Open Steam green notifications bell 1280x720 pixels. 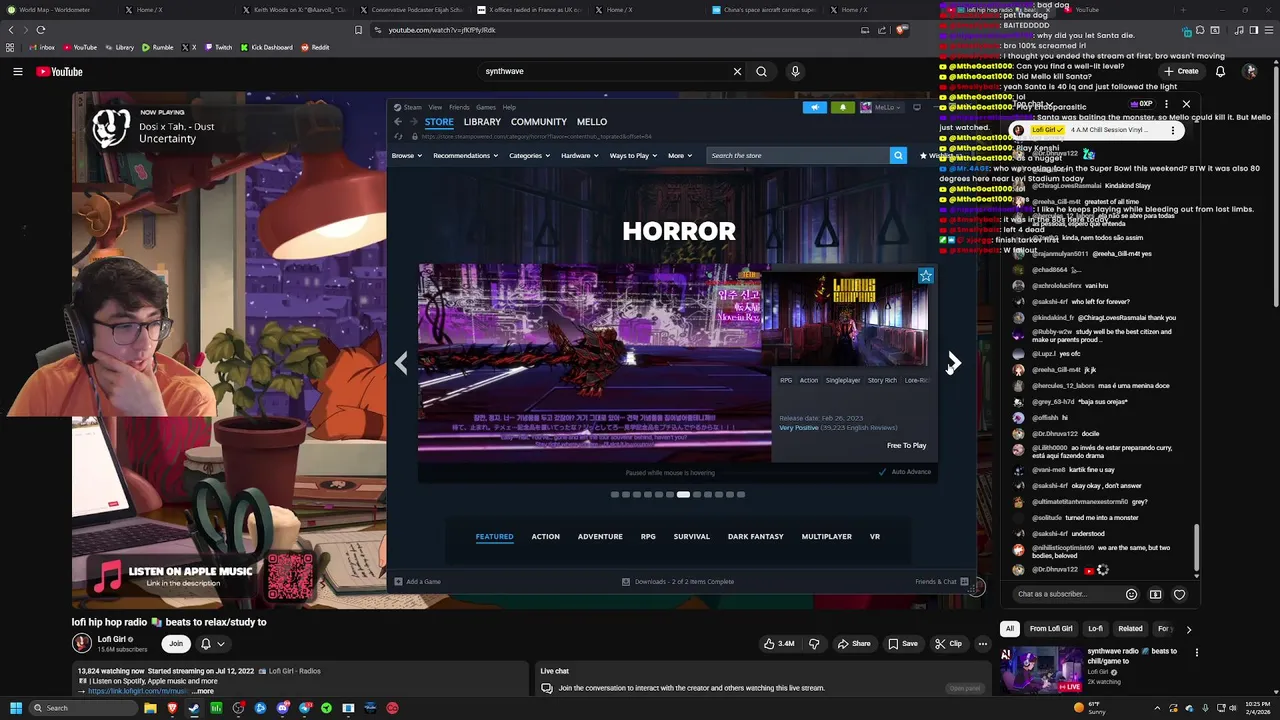842,107
